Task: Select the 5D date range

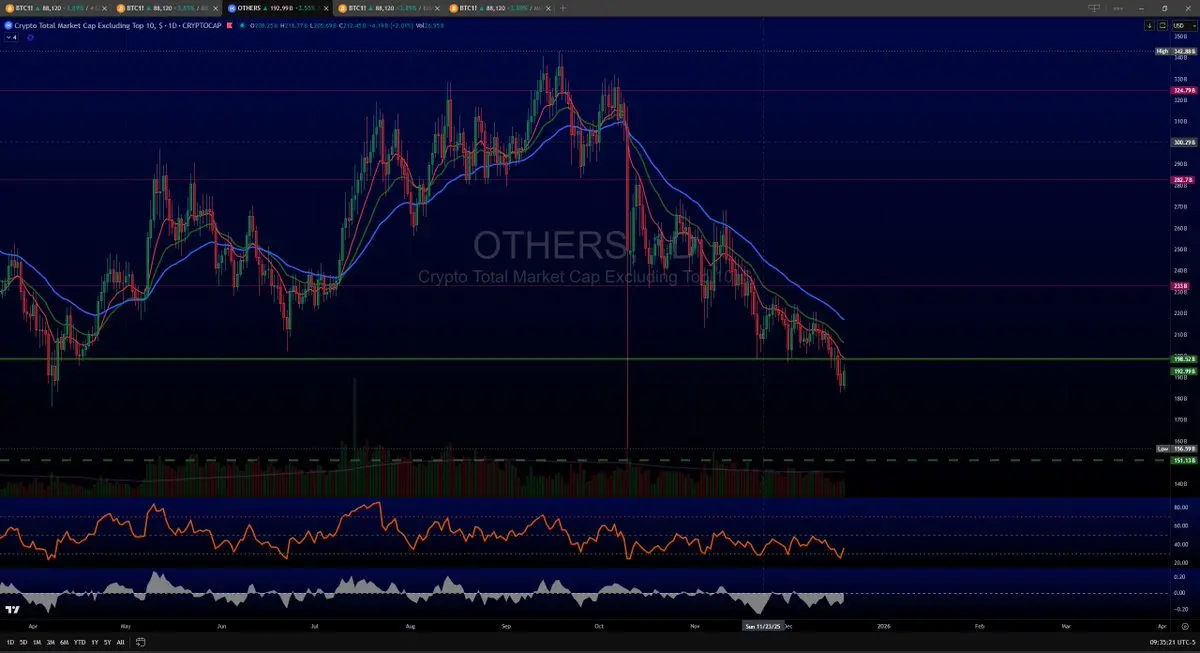Action: pyautogui.click(x=23, y=641)
